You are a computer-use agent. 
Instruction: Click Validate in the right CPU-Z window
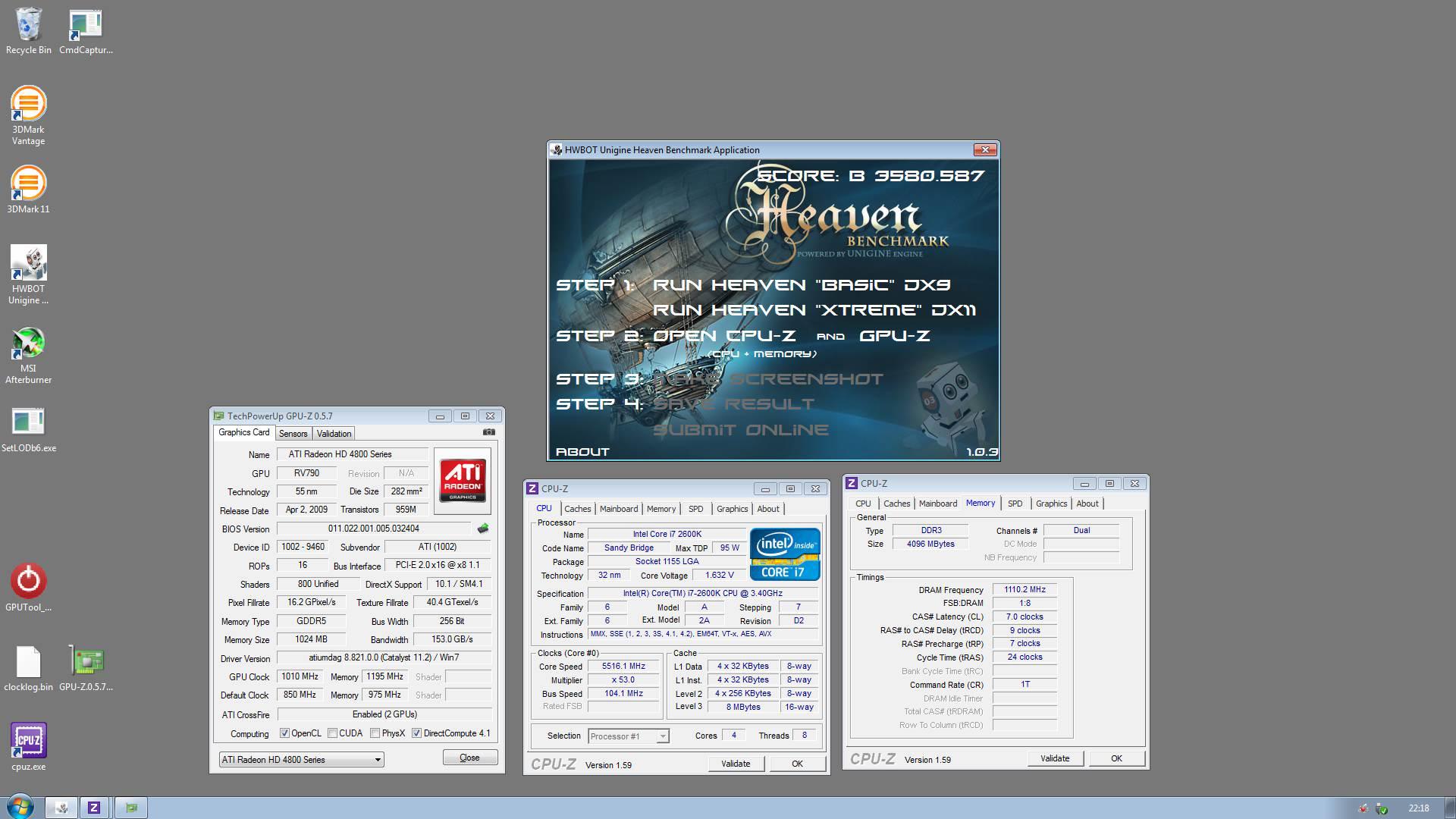tap(1055, 758)
